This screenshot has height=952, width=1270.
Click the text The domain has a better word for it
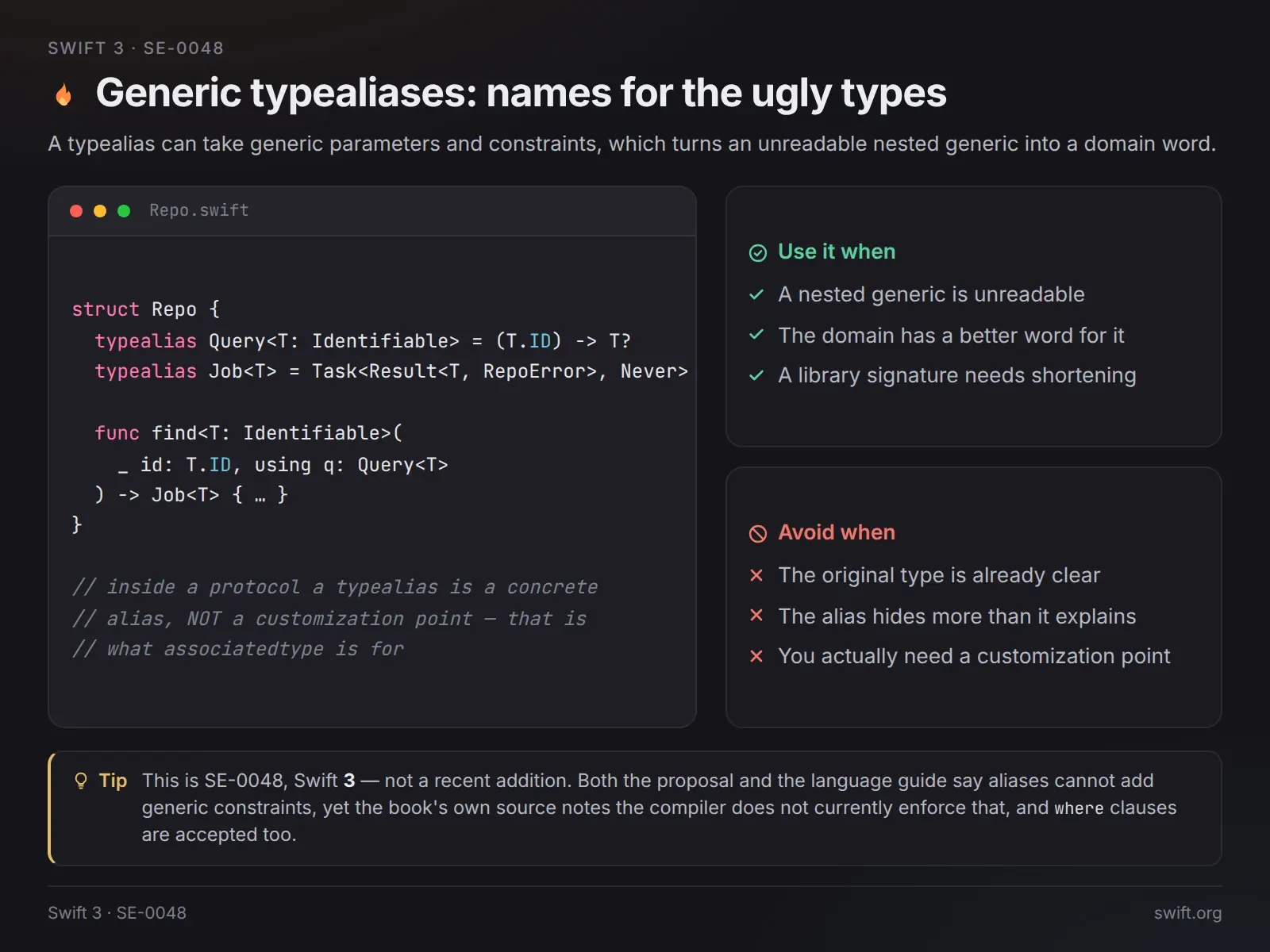point(951,336)
